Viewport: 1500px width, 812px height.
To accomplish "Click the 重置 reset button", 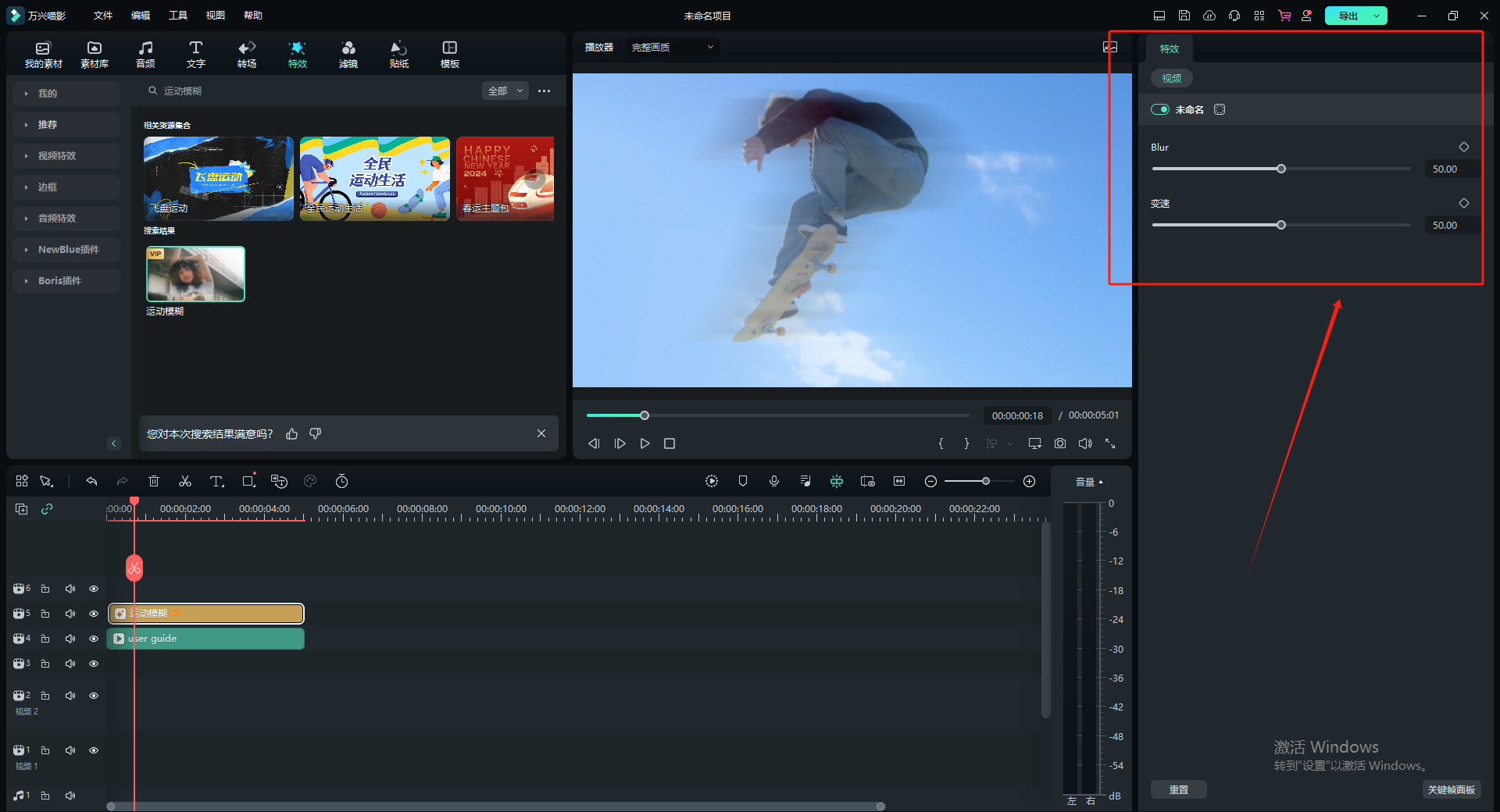I will click(x=1178, y=789).
